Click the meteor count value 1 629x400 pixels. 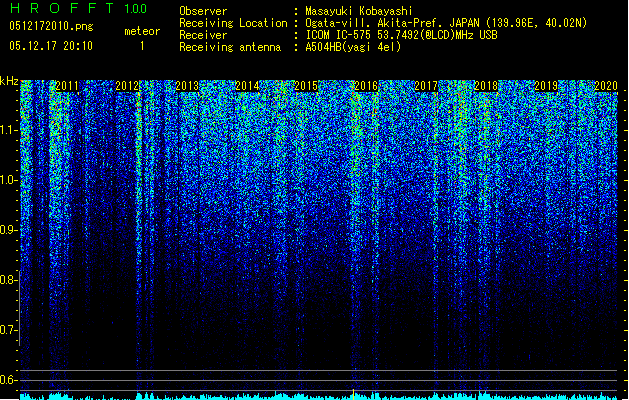(x=142, y=46)
